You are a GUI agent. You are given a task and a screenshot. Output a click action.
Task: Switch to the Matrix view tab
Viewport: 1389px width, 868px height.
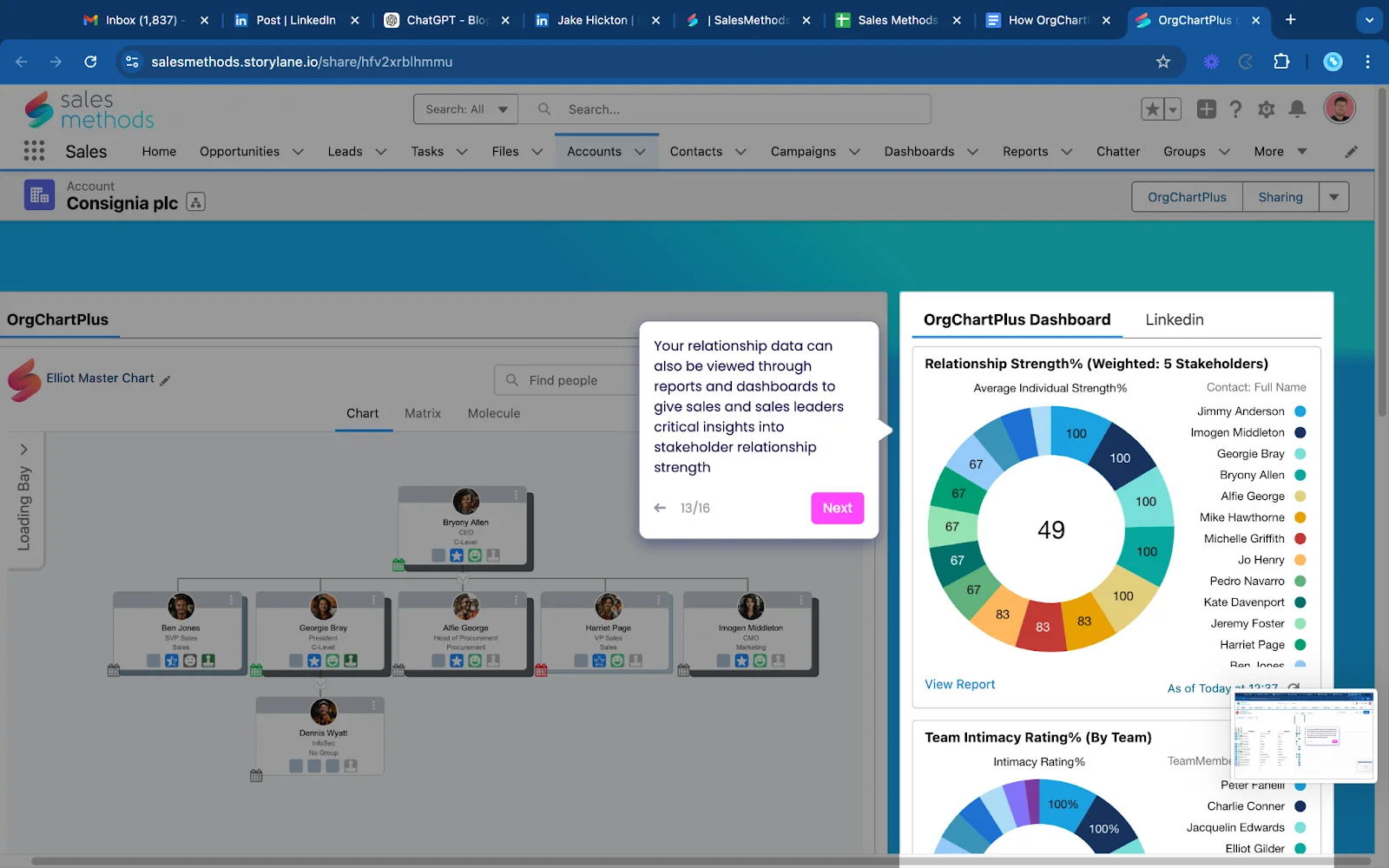(423, 413)
